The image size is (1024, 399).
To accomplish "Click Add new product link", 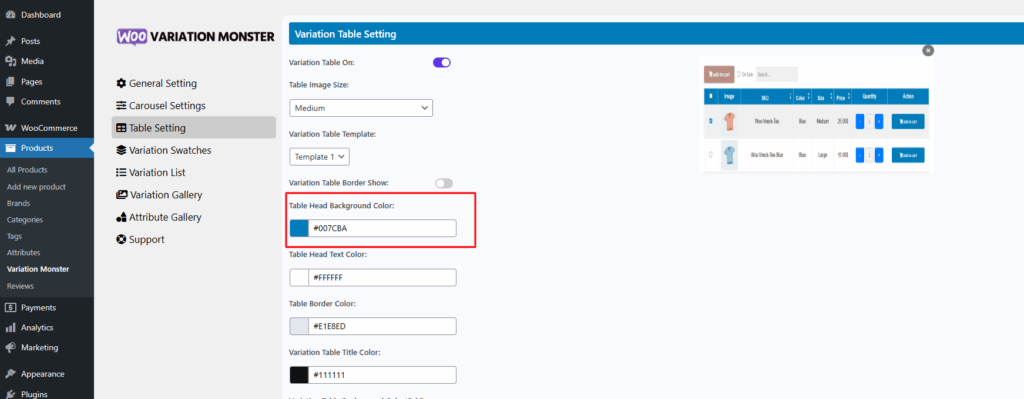I will click(36, 187).
